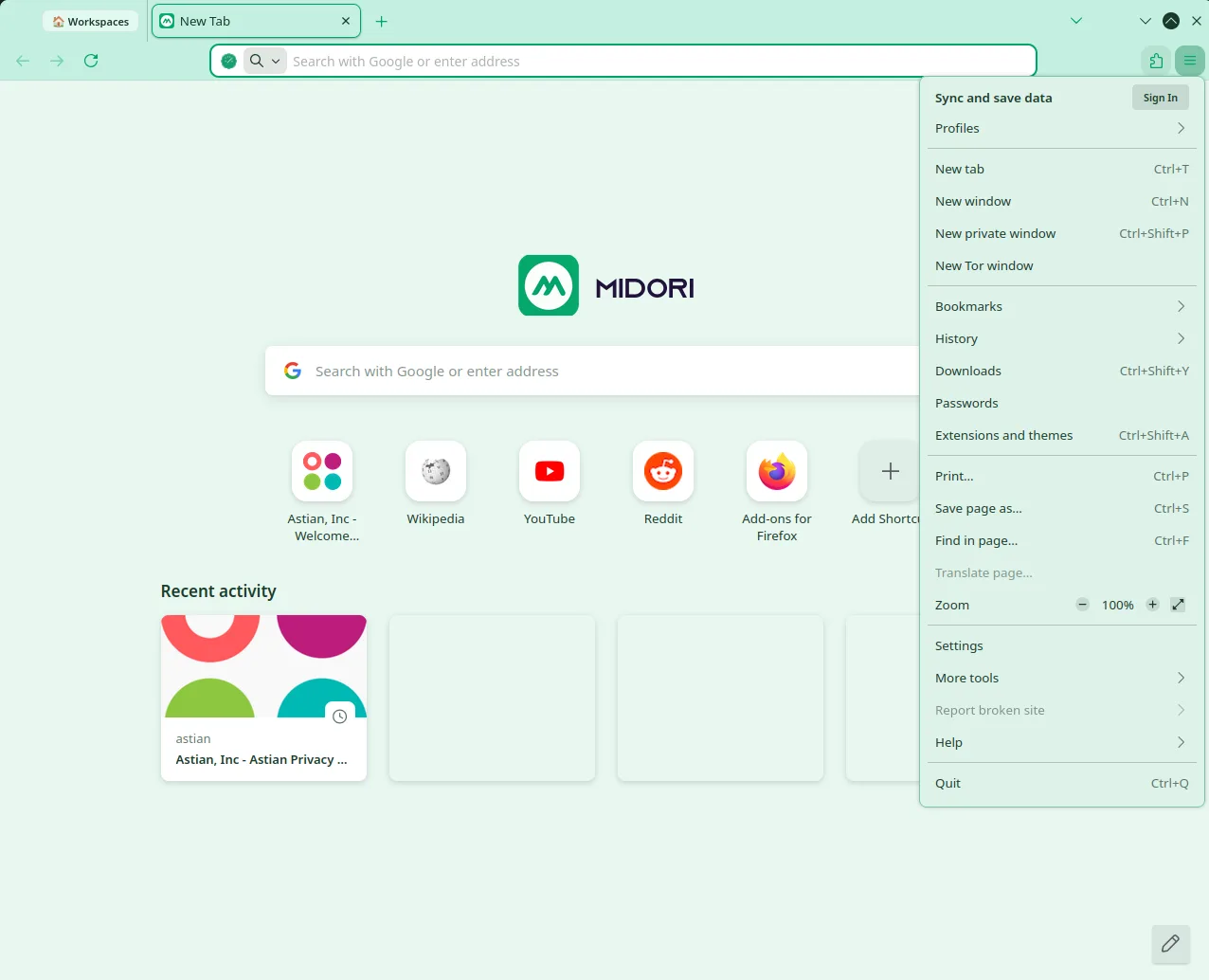This screenshot has width=1209, height=980.
Task: Open the extensions puzzle icon
Action: pos(1156,61)
